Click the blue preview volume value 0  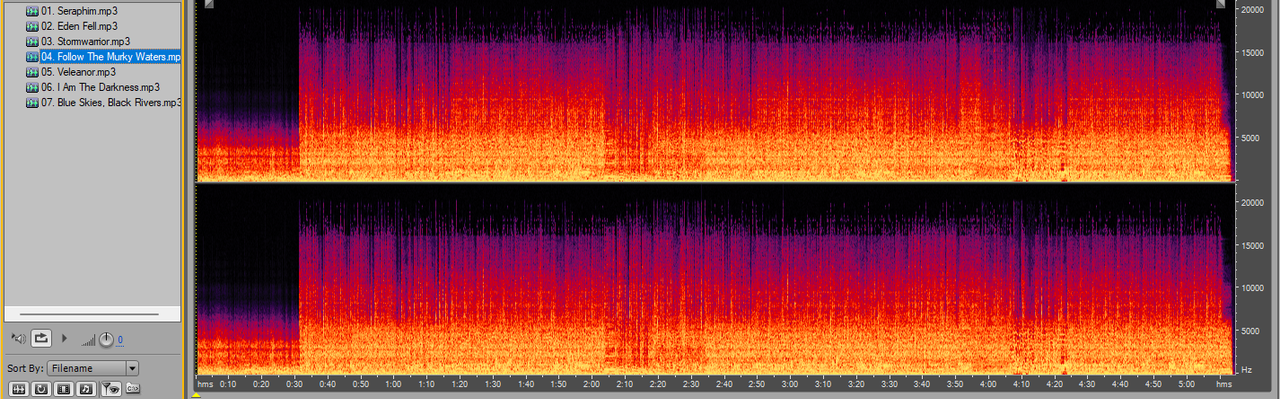(121, 341)
